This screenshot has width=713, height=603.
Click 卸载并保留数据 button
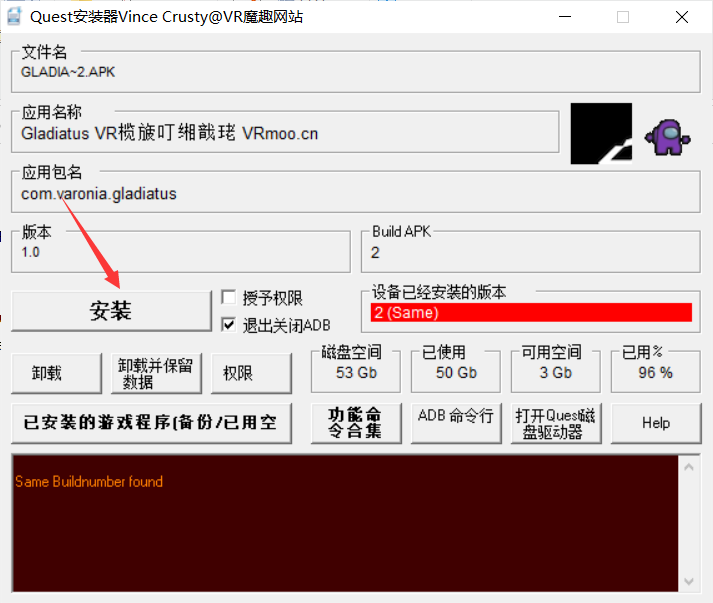(x=156, y=373)
